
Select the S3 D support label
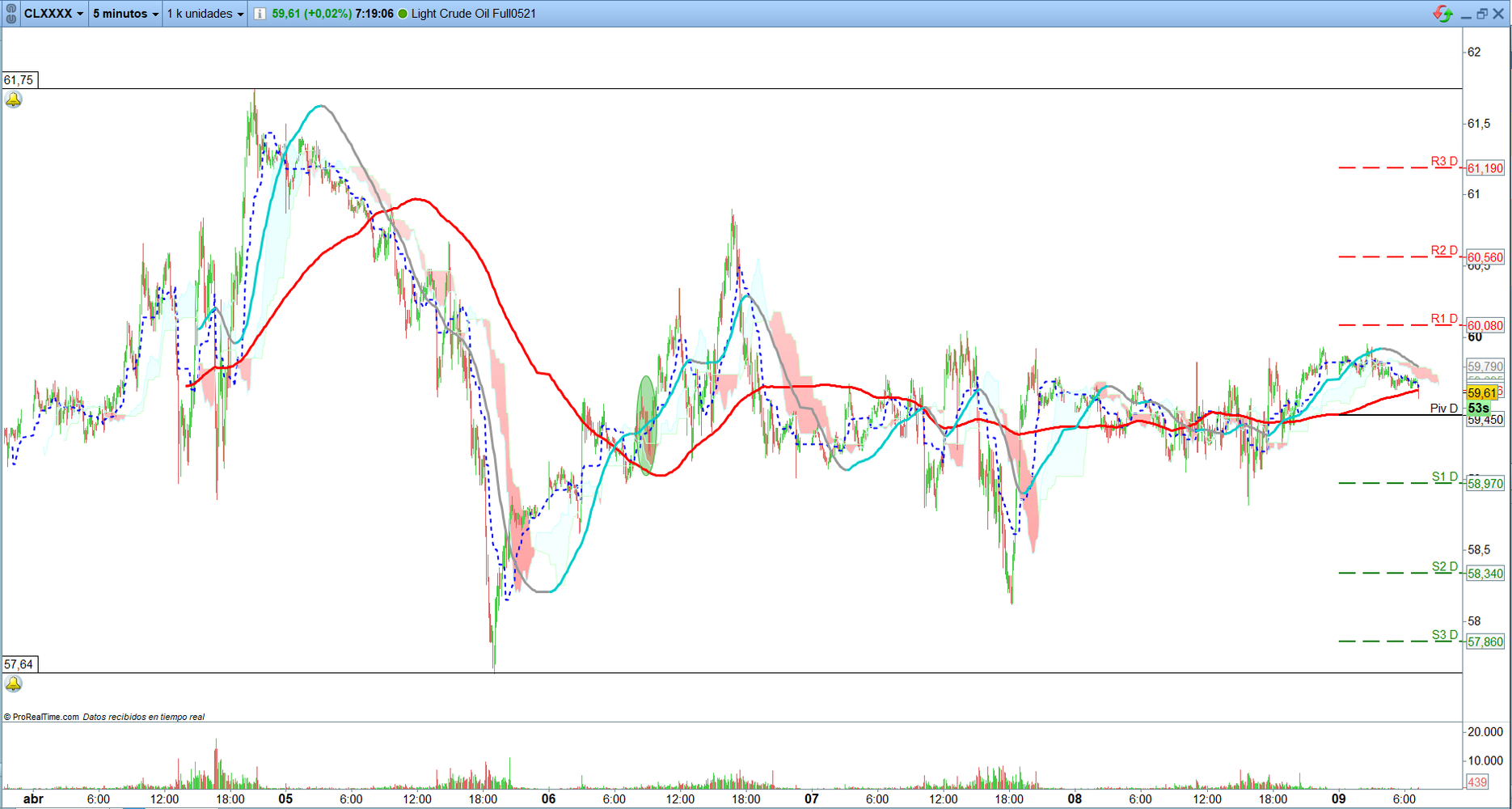click(x=1445, y=634)
